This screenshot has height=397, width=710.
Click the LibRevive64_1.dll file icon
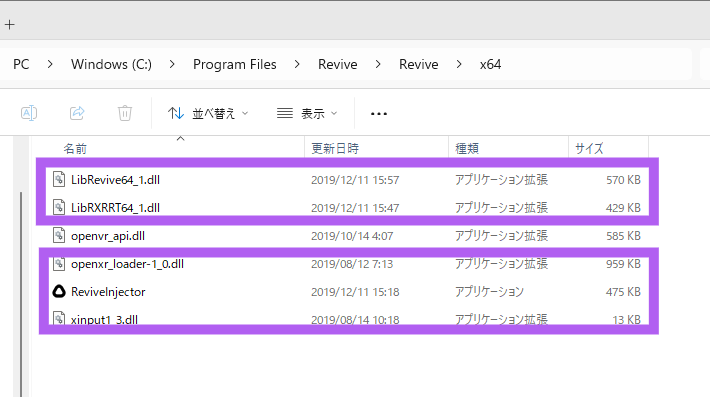click(59, 179)
